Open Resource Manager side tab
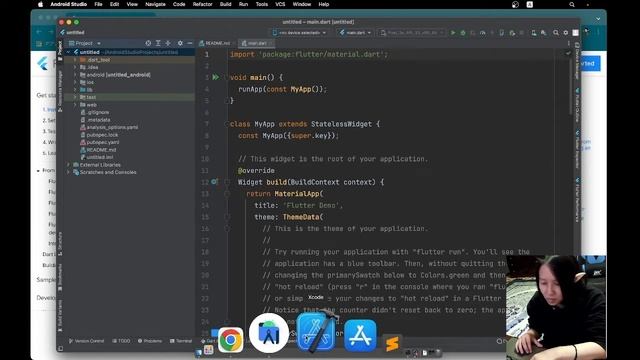Image resolution: width=640 pixels, height=360 pixels. (60, 91)
